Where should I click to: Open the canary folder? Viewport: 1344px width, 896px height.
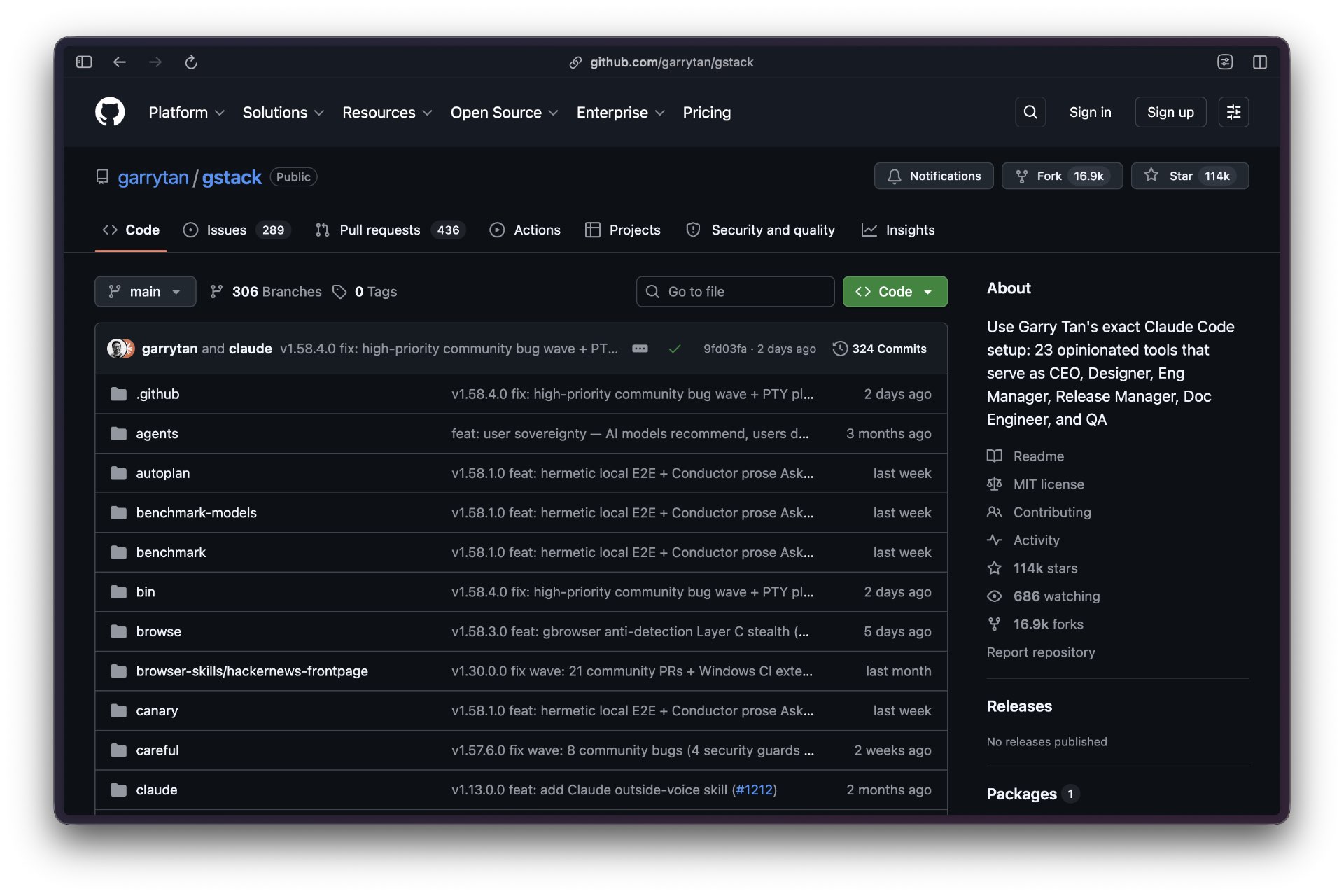point(157,711)
